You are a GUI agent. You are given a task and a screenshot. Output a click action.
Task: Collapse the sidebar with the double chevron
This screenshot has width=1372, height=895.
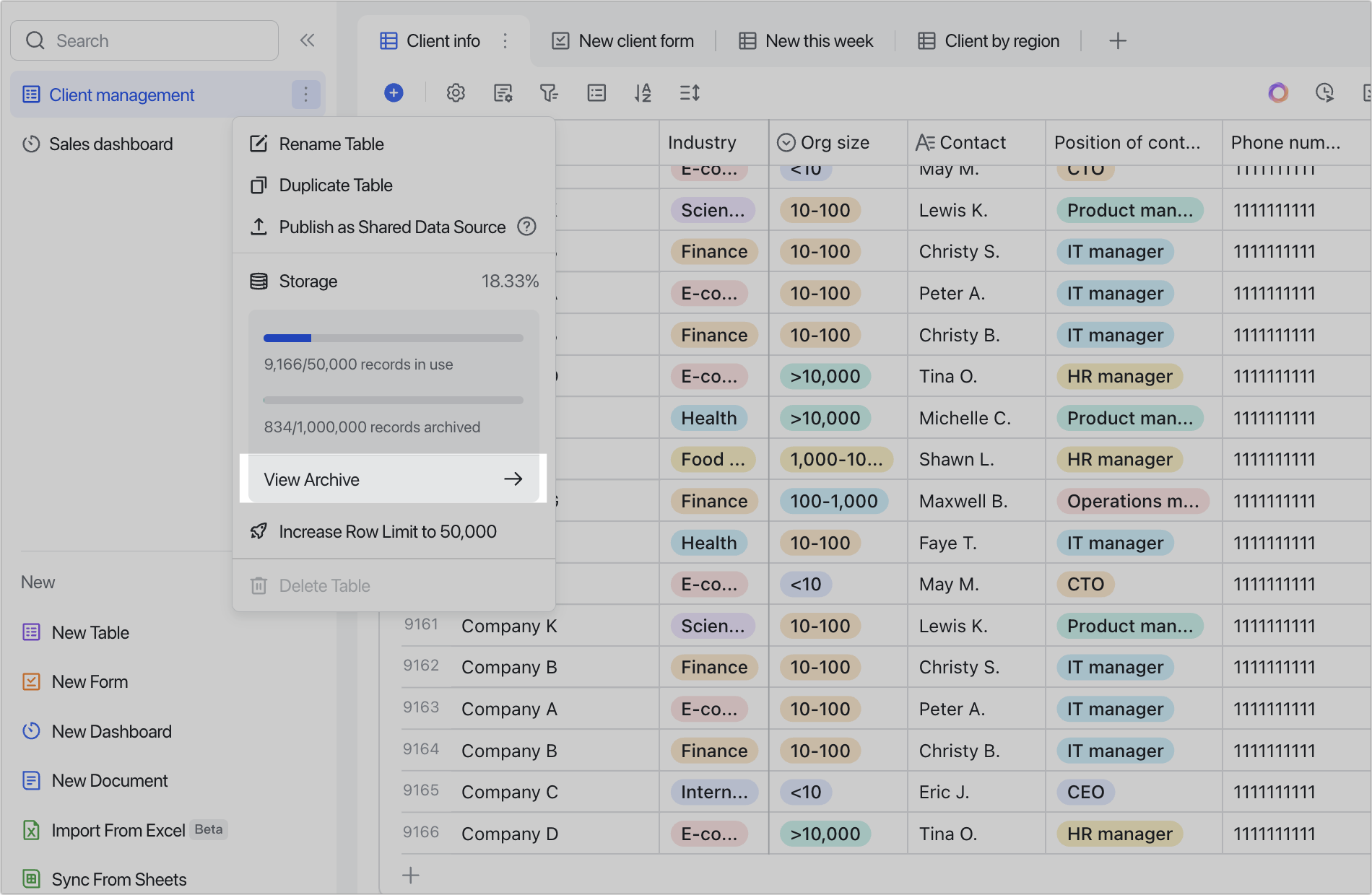point(308,40)
